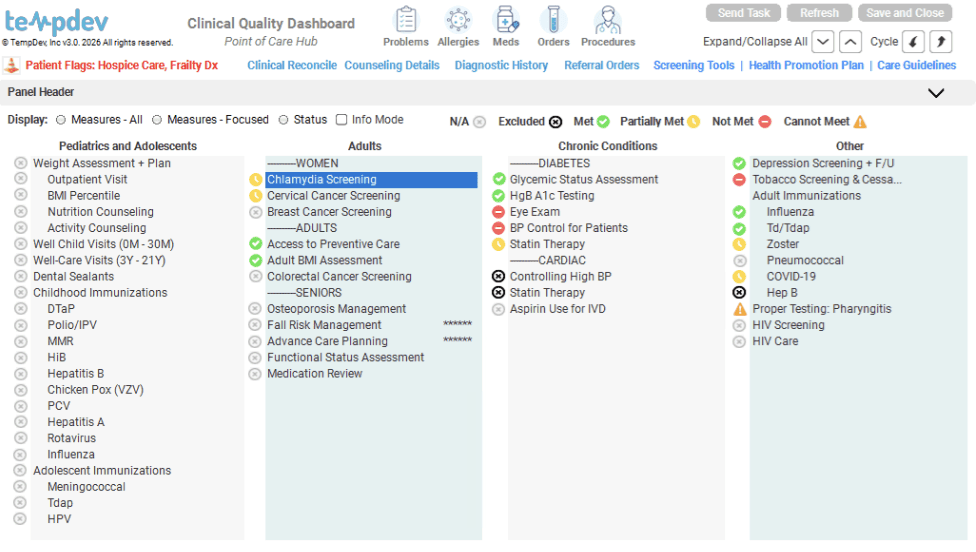Click Controlling High BP excluded icon
This screenshot has width=976, height=552.
click(x=499, y=276)
